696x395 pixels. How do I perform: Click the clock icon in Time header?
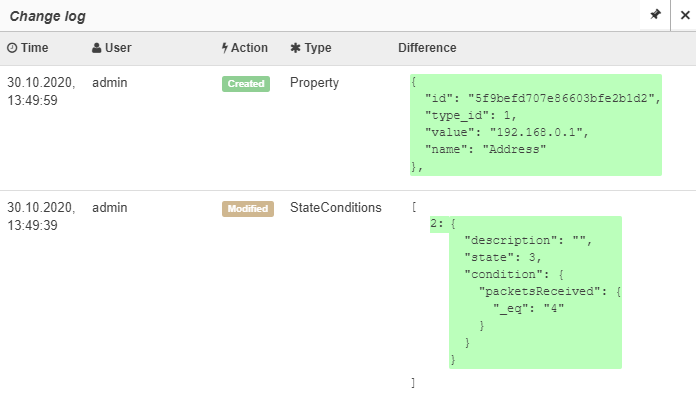click(12, 48)
